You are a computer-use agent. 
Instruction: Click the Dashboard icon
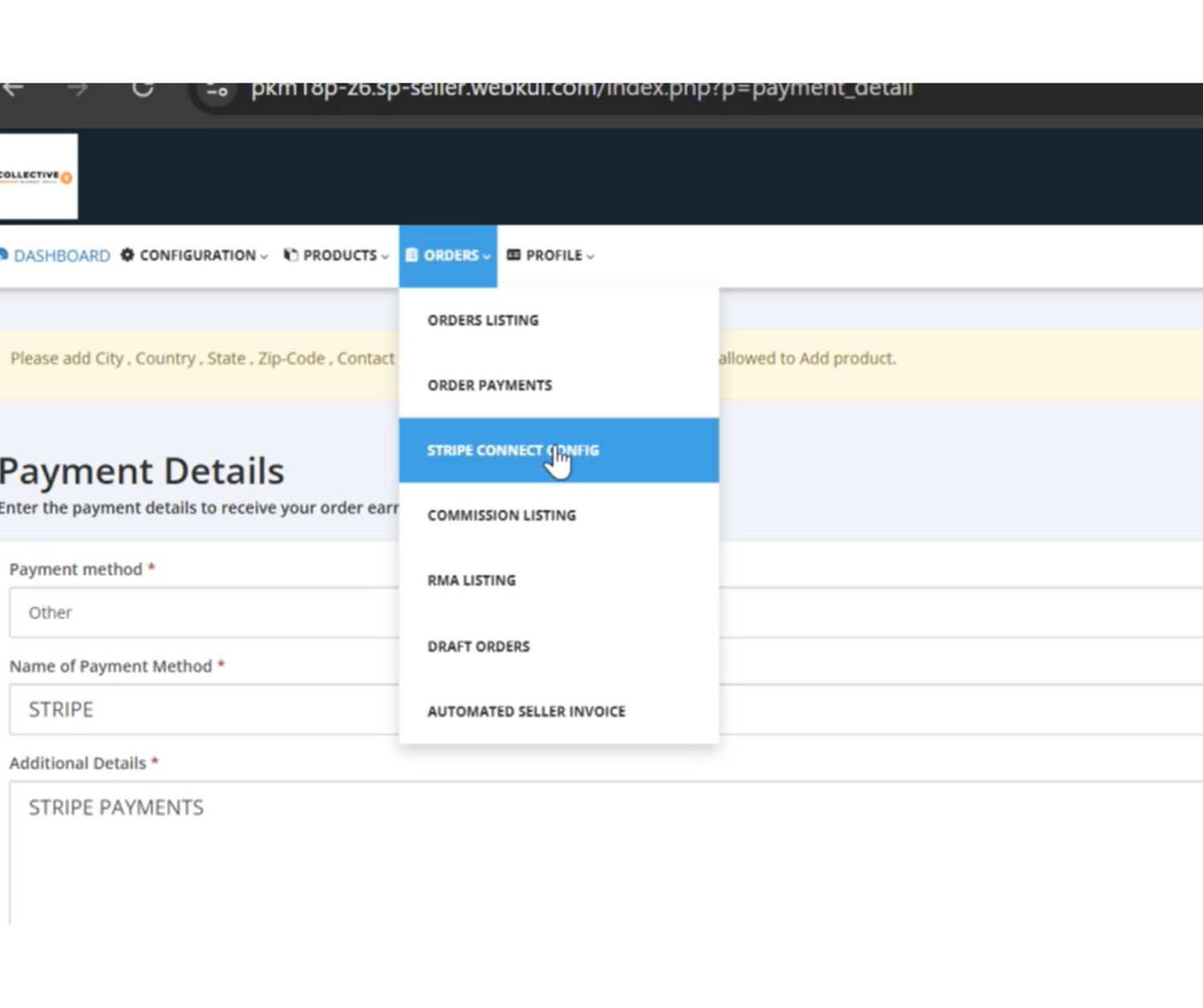click(x=4, y=255)
